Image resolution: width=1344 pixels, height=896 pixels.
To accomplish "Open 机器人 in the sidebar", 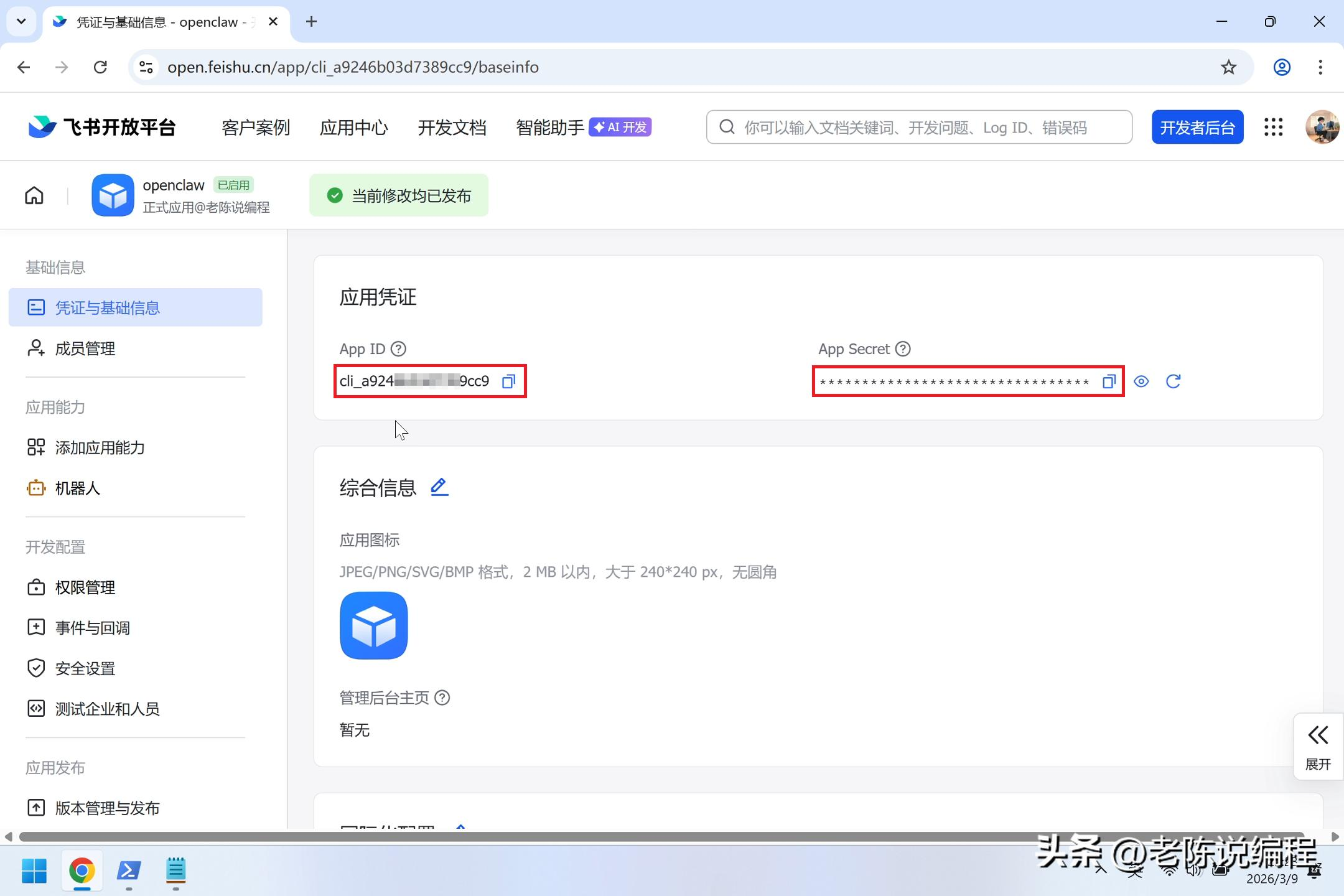I will 77,488.
